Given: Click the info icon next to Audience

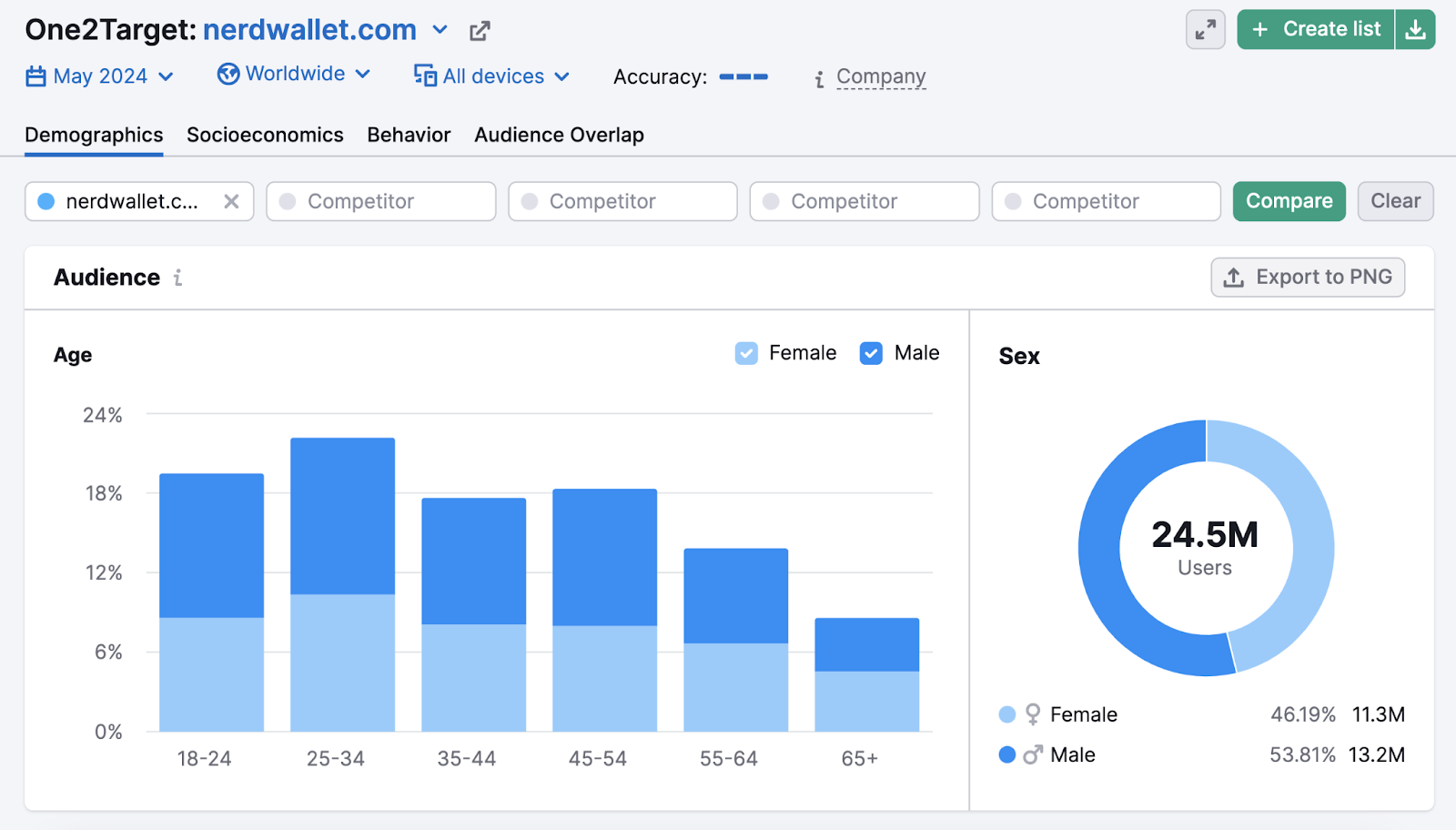Looking at the screenshot, I should (x=178, y=278).
